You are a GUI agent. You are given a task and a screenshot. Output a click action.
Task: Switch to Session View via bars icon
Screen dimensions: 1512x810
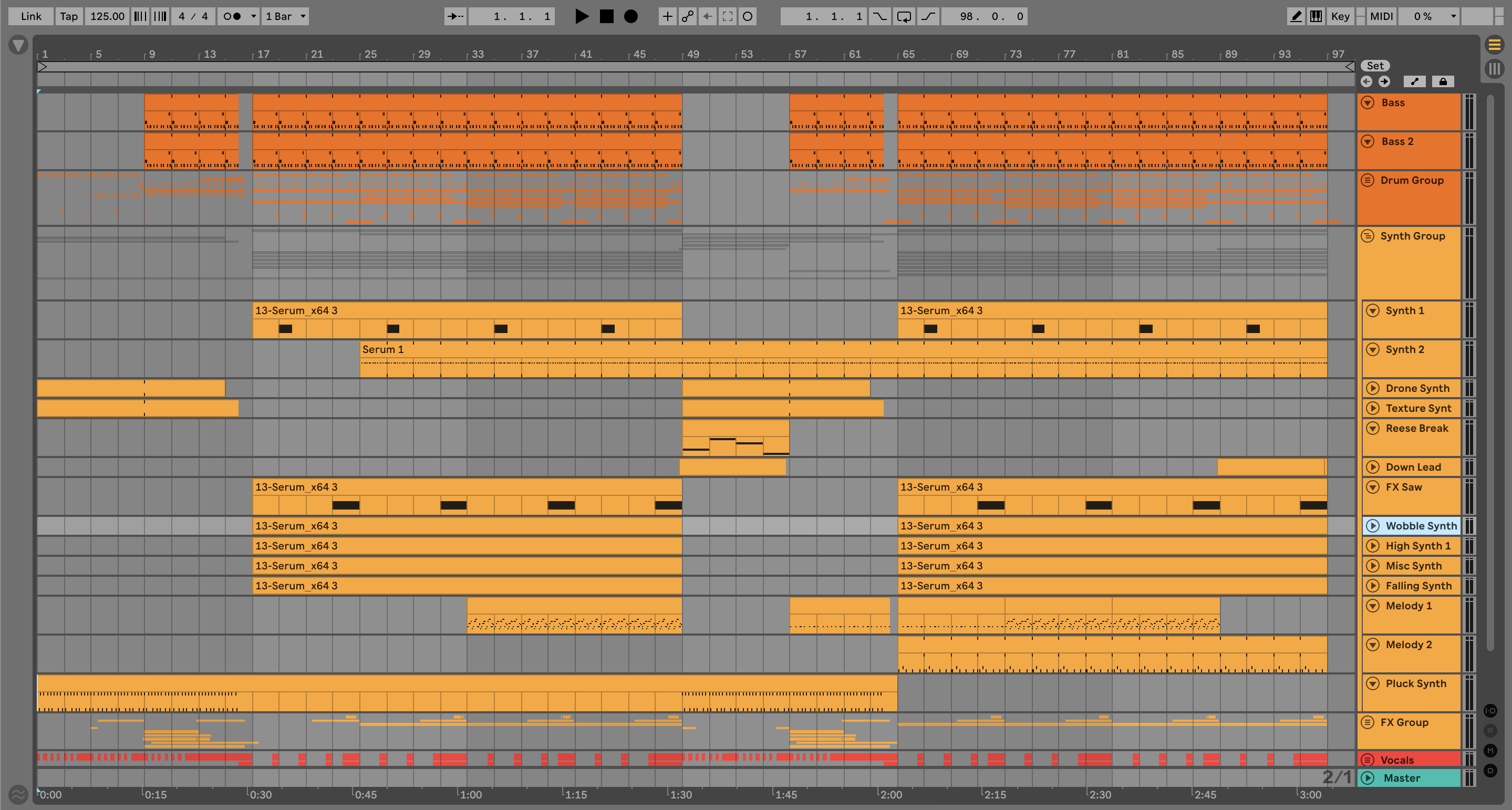1494,69
